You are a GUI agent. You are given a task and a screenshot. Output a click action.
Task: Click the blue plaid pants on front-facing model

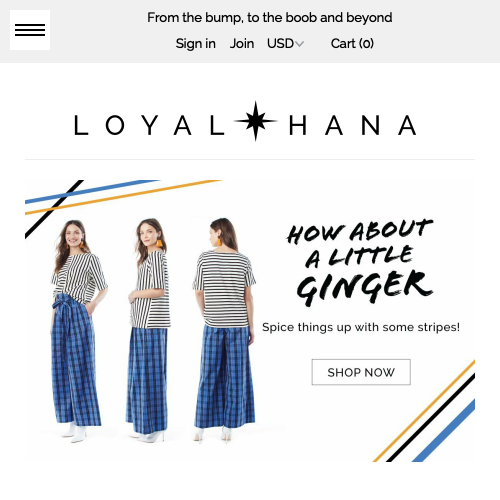[x=75, y=360]
